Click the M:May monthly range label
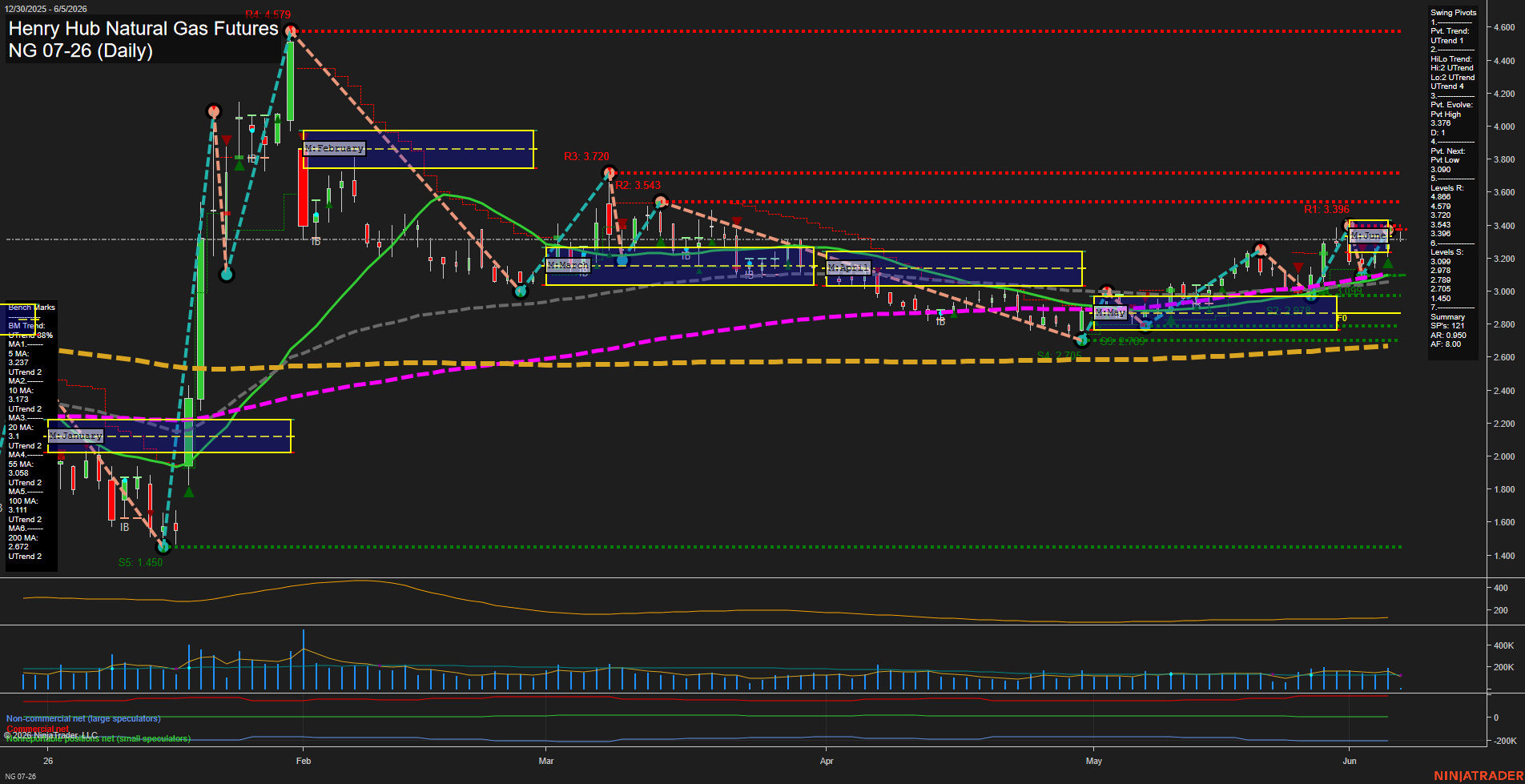The width and height of the screenshot is (1525, 784). (x=1110, y=312)
